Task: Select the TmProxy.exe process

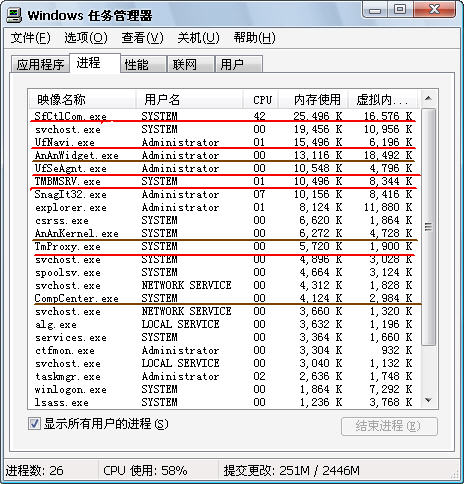Action: tap(224, 246)
